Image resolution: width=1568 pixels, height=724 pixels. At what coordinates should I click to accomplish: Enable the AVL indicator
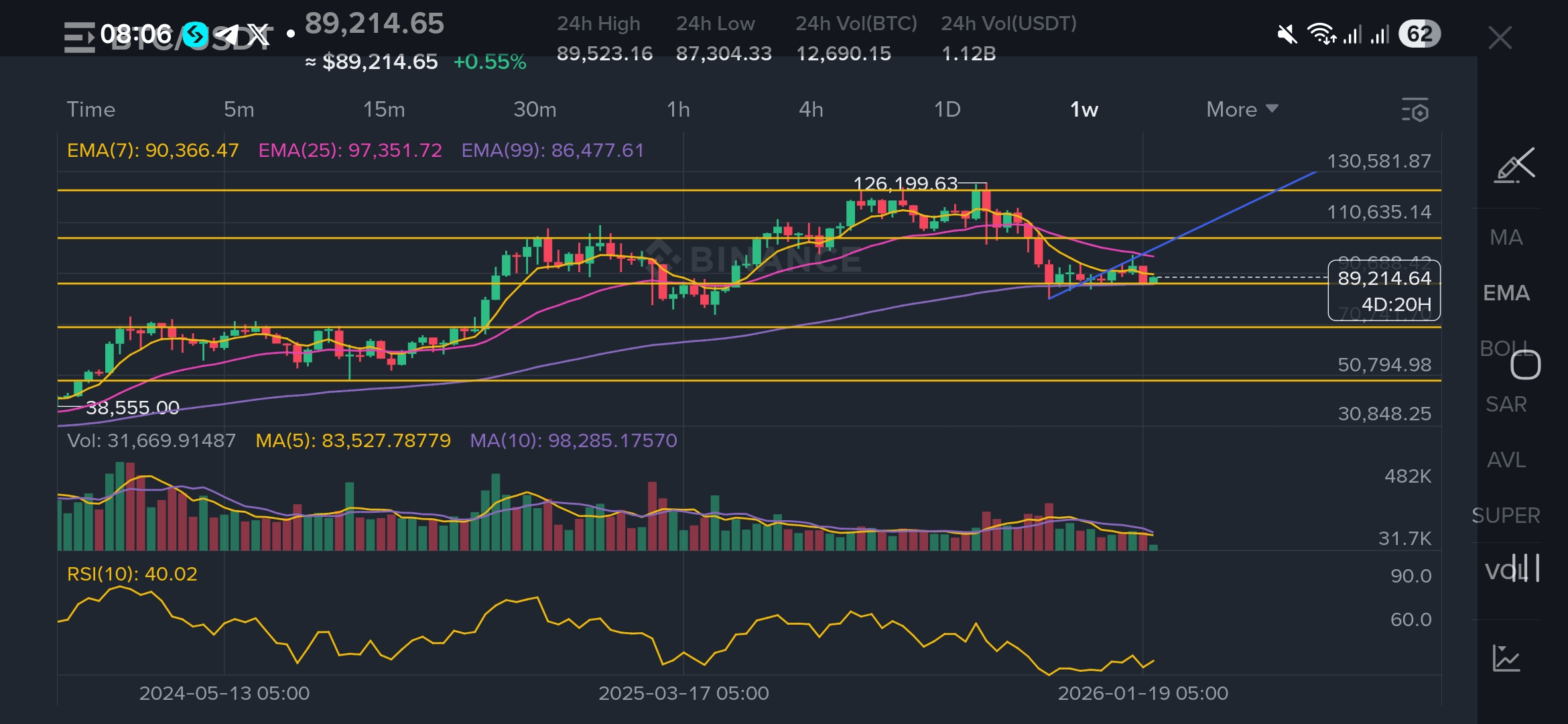(x=1506, y=460)
